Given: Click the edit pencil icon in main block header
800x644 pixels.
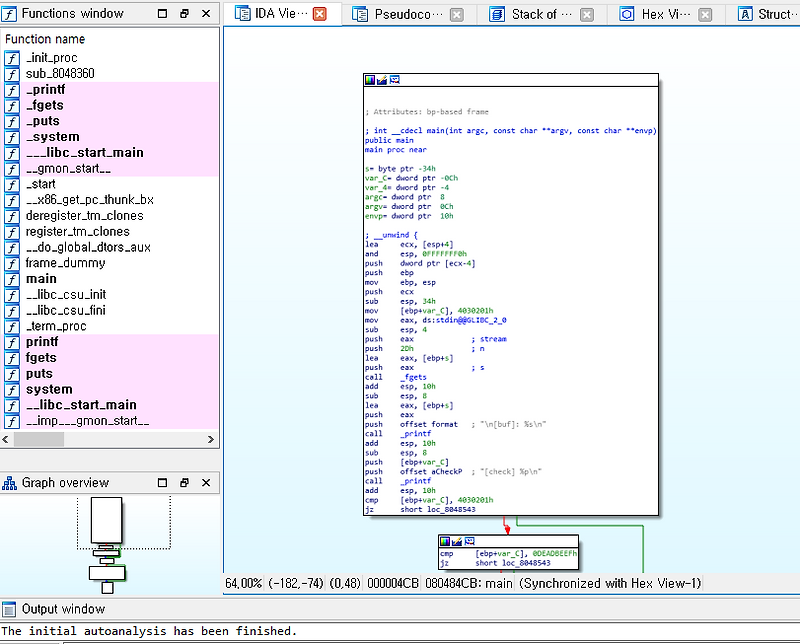Looking at the screenshot, I should point(382,79).
